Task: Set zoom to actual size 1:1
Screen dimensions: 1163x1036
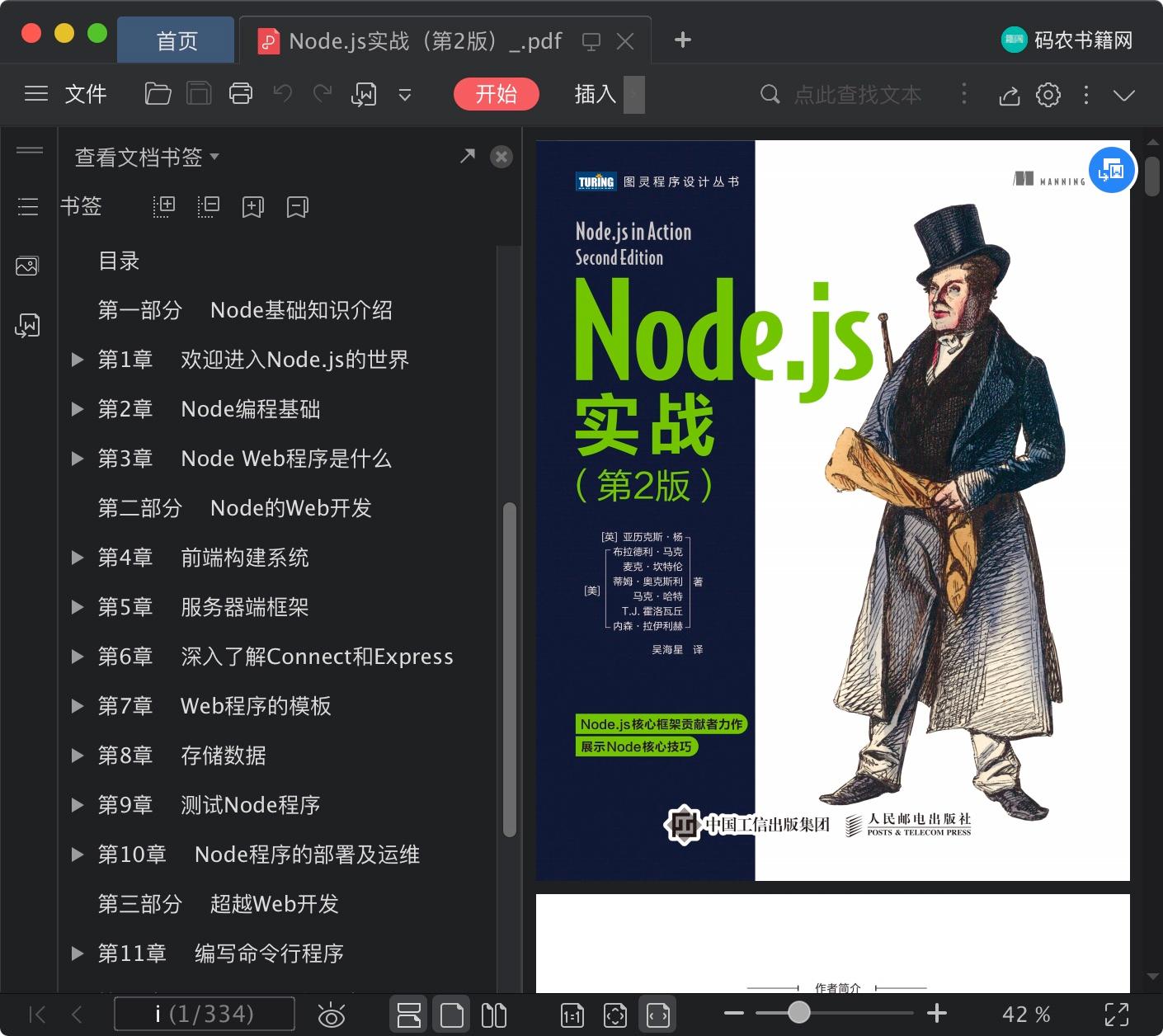Action: tap(572, 1015)
